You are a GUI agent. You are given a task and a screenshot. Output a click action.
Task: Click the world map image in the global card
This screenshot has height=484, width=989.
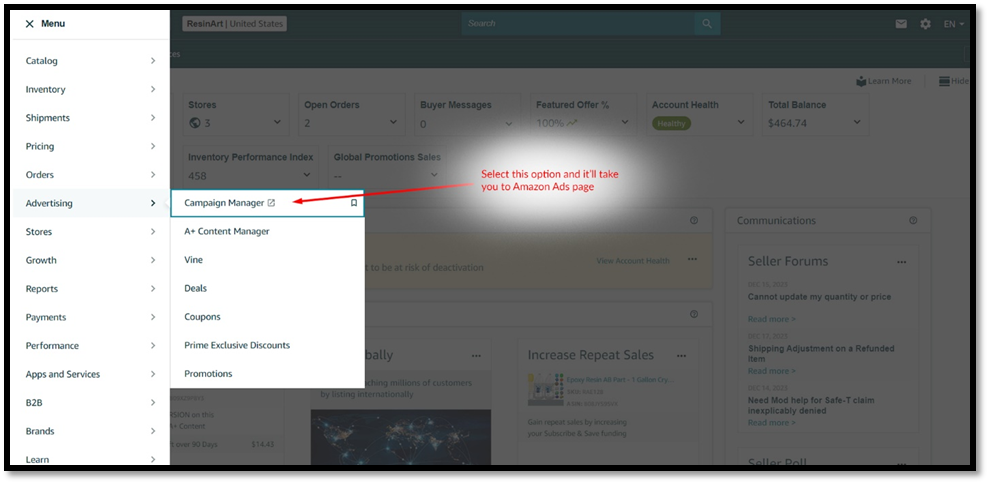click(401, 437)
